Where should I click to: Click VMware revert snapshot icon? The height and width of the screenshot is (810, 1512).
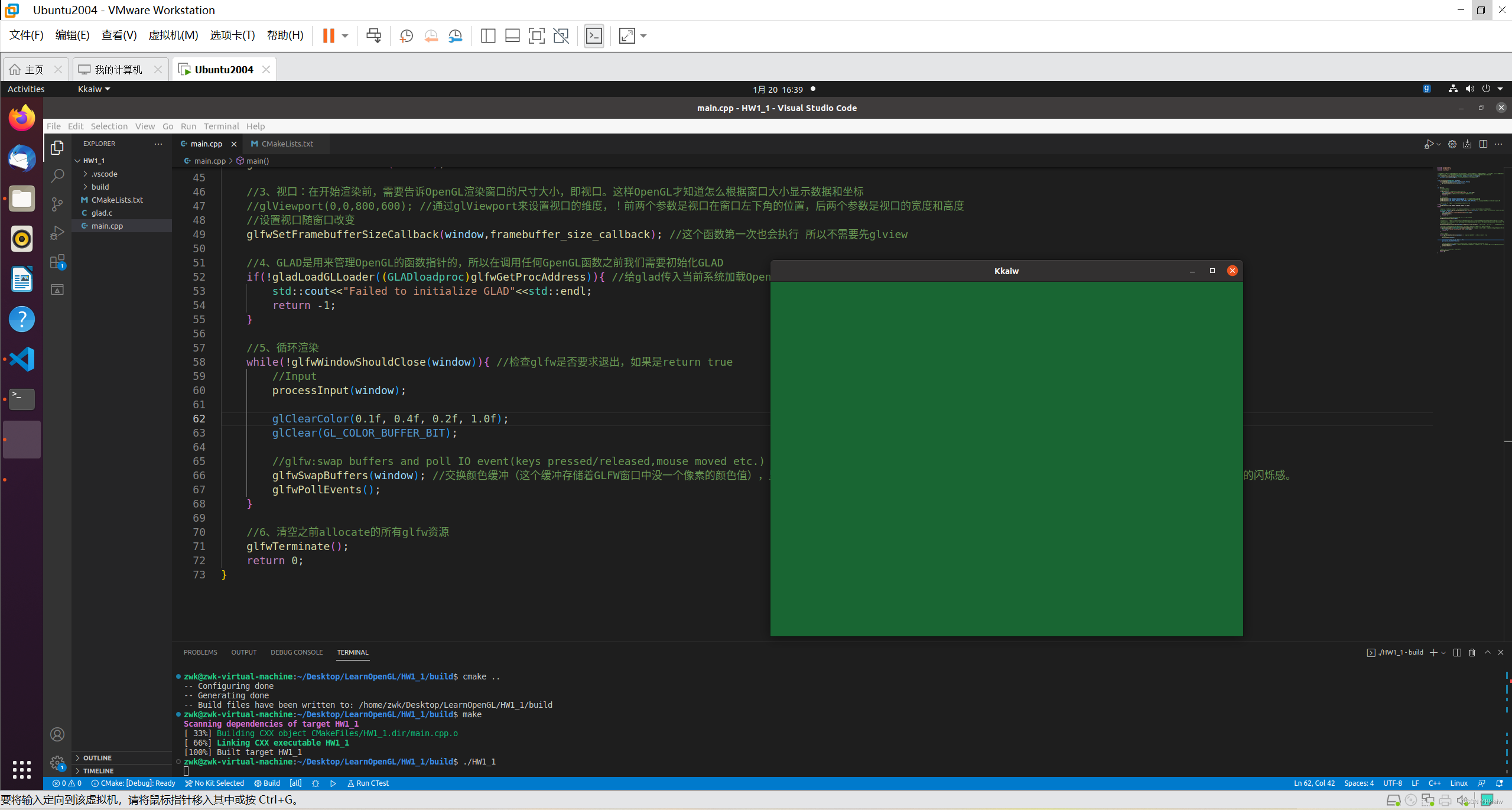point(431,36)
